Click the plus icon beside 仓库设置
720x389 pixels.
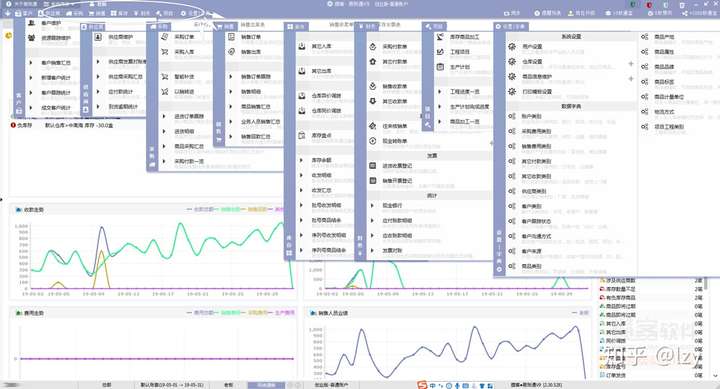pyautogui.click(x=631, y=64)
